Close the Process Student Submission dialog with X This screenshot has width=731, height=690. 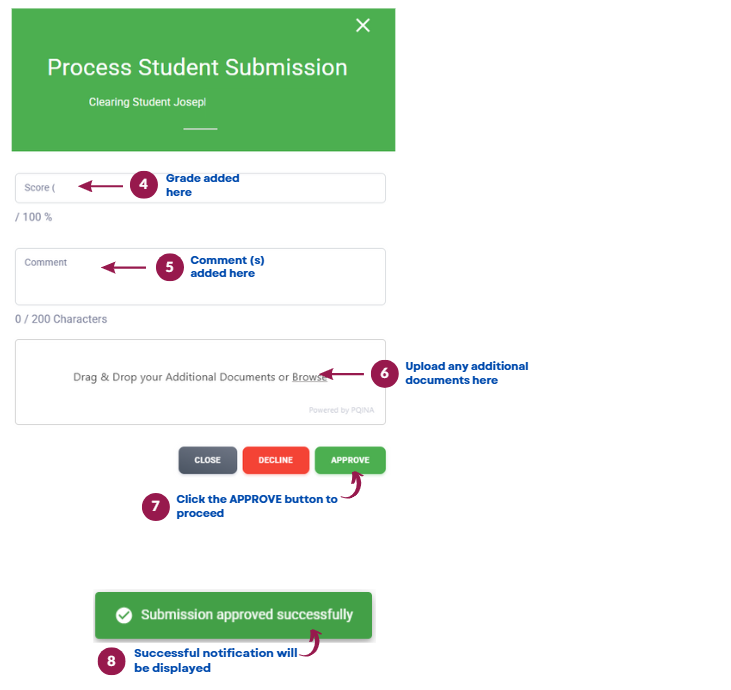coord(363,25)
